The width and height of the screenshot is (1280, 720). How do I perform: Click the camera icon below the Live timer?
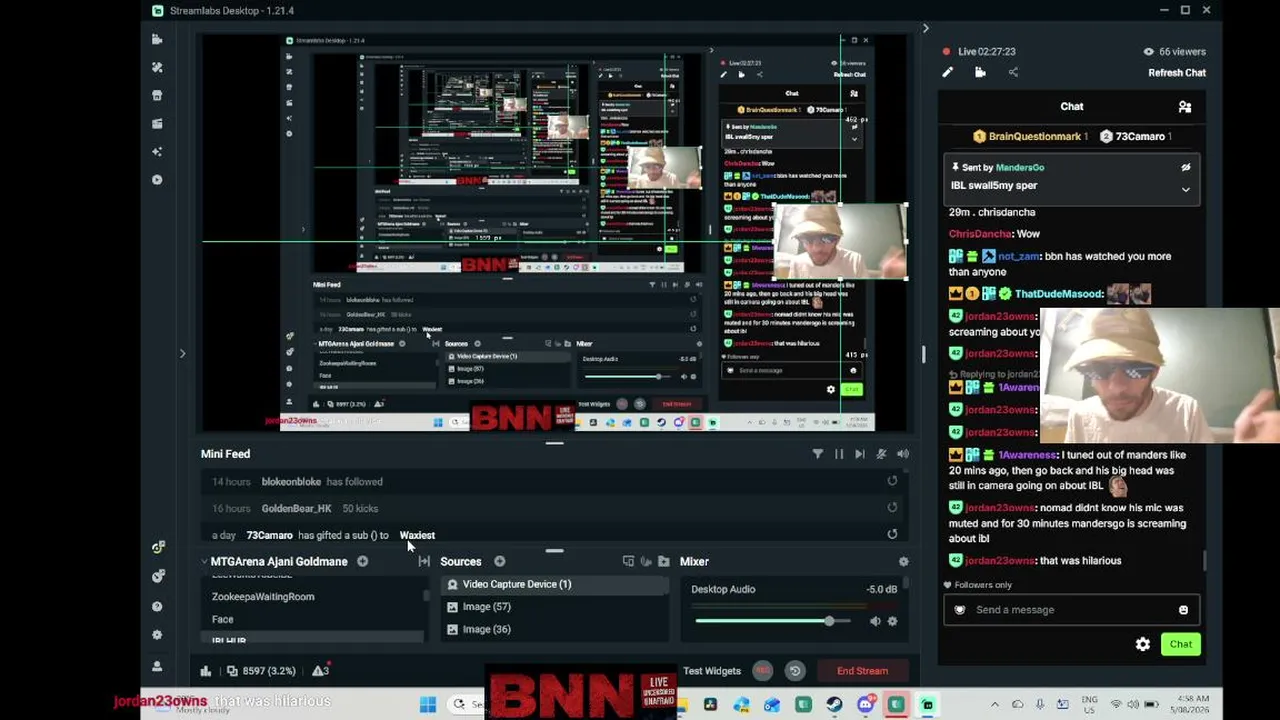tap(980, 72)
